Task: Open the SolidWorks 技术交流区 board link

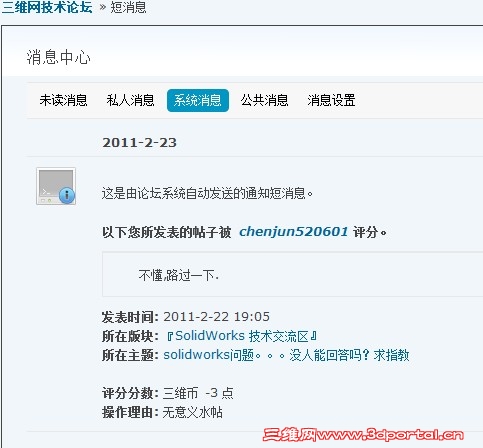Action: [241, 336]
